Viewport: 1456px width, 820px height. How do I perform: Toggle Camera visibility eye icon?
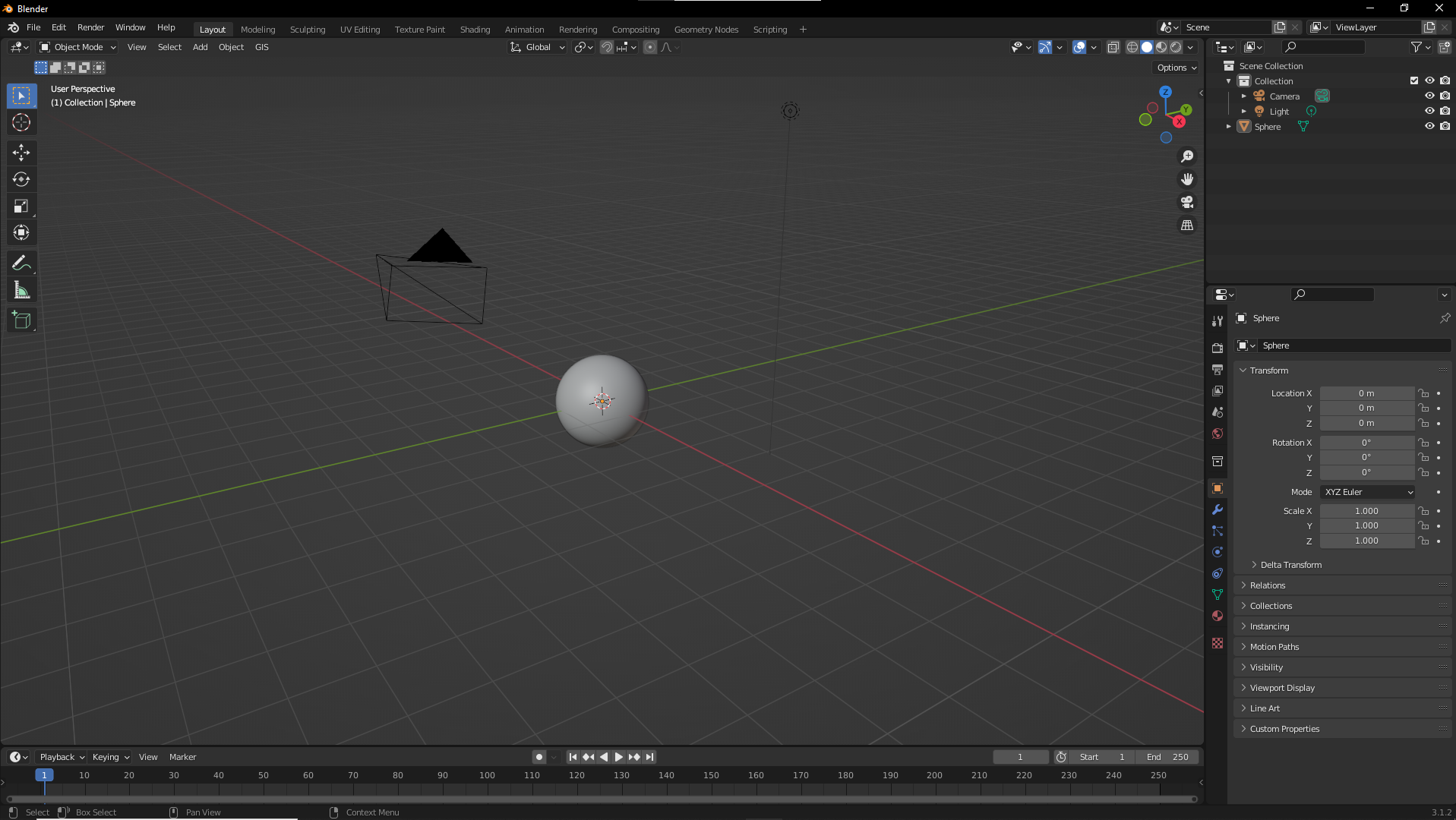pos(1429,96)
